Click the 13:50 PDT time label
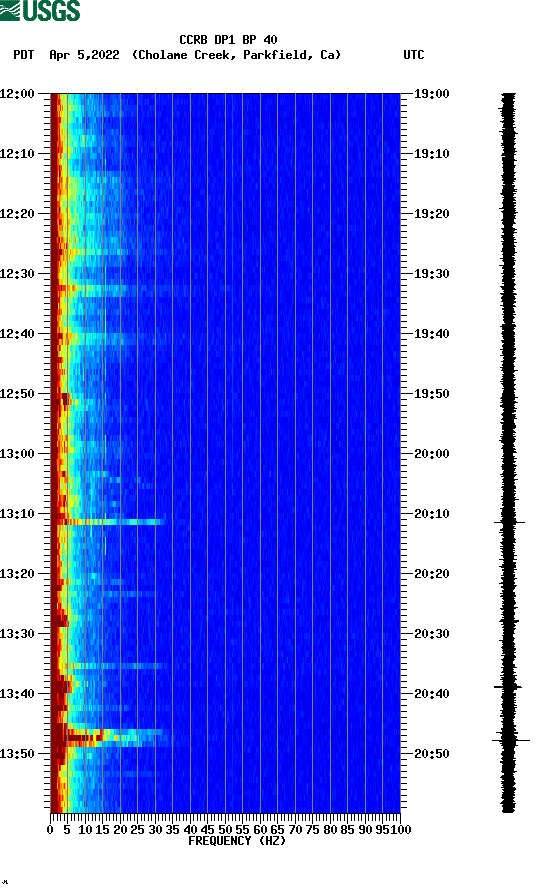552x893 pixels. (17, 753)
